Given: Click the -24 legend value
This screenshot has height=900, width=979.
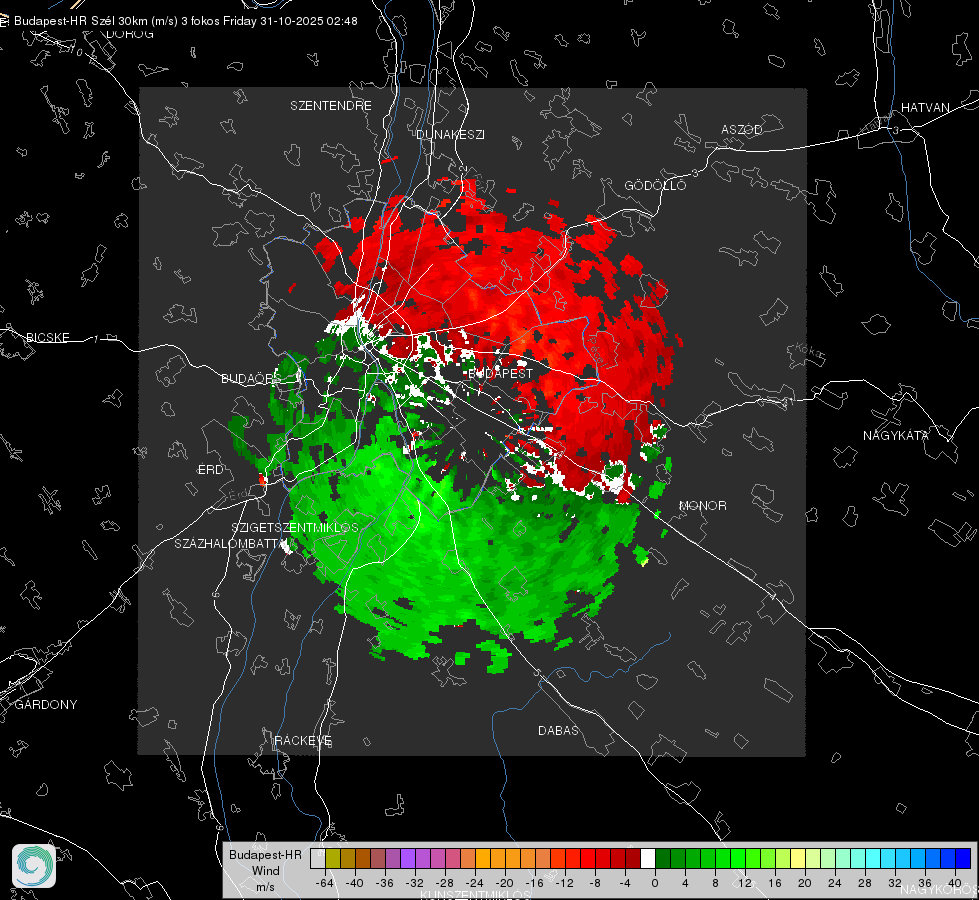Looking at the screenshot, I should pos(474,883).
